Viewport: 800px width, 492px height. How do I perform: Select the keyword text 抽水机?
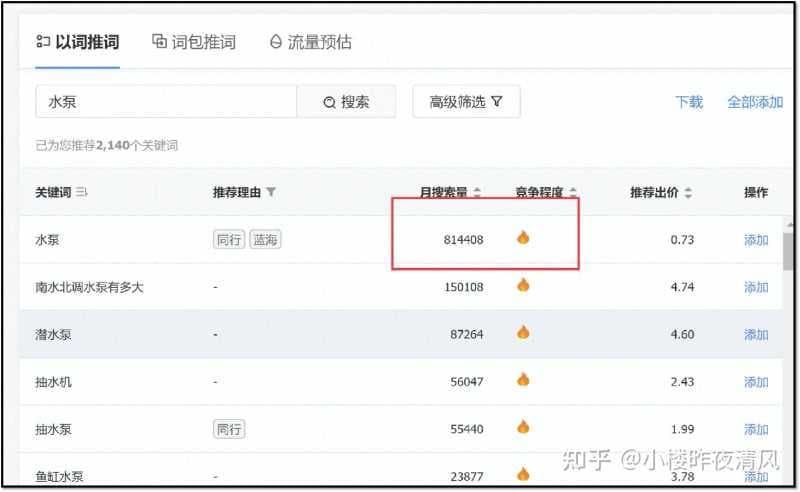53,382
